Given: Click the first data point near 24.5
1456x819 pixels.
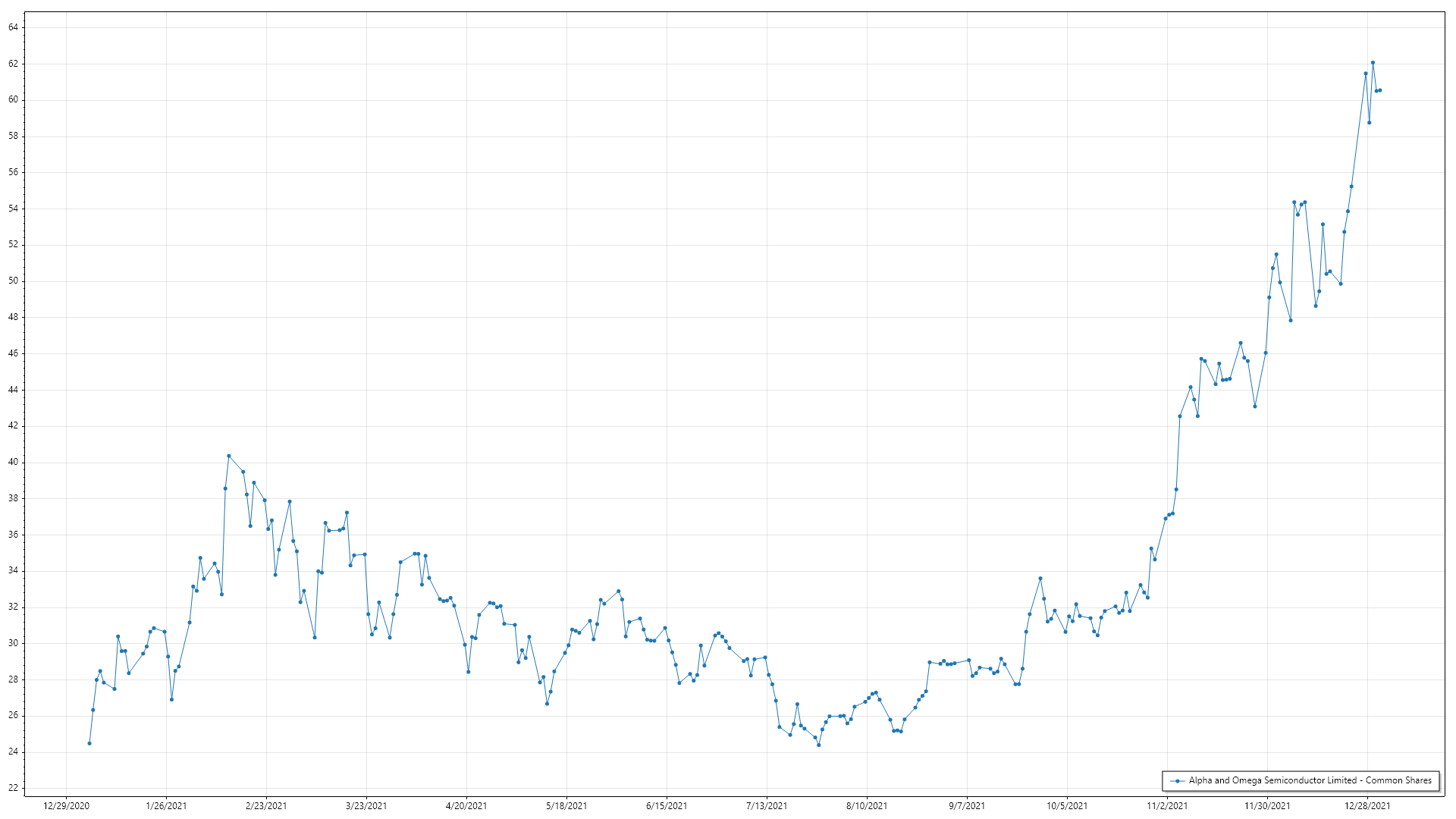Looking at the screenshot, I should [x=89, y=743].
